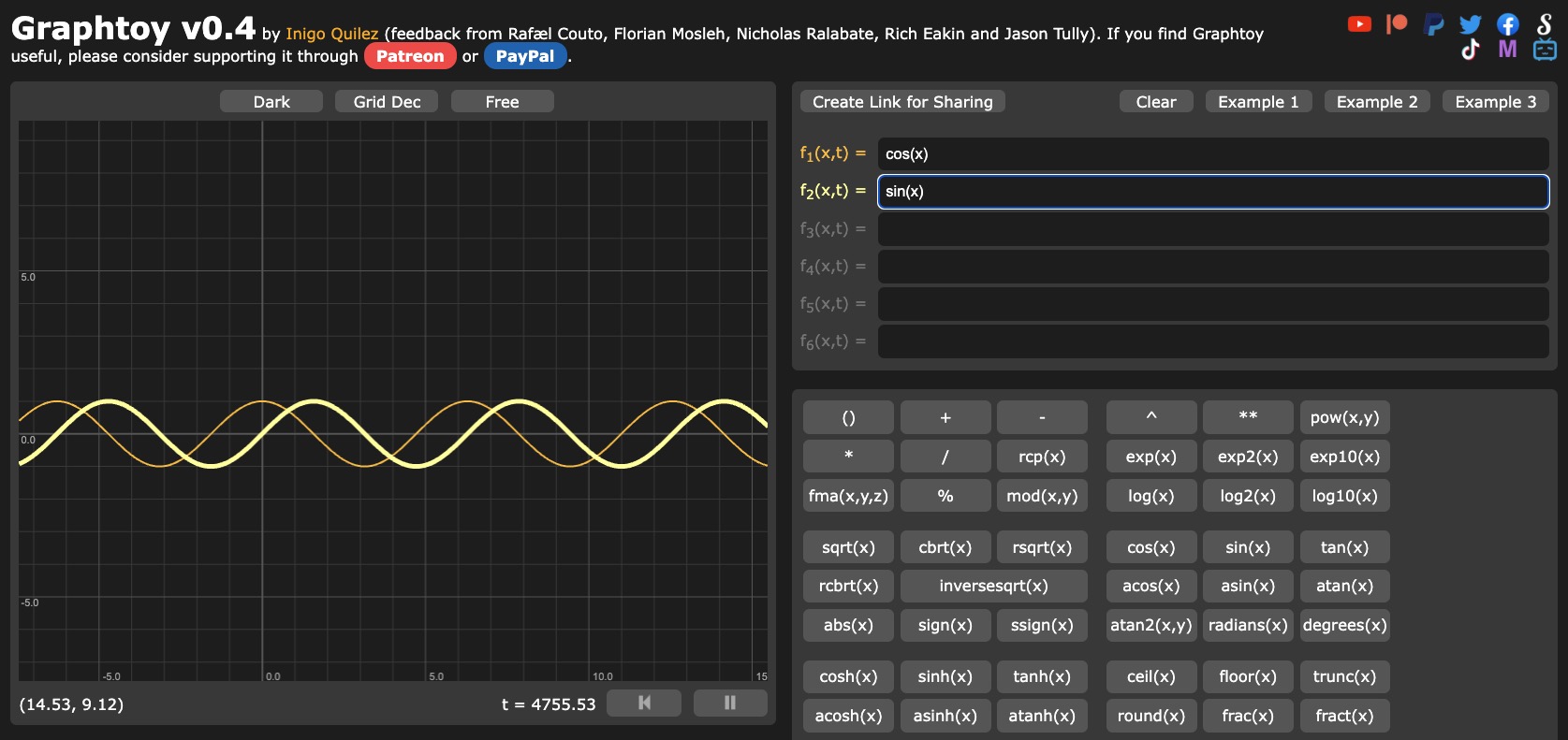Toggle the Free view mode button
Image resolution: width=1568 pixels, height=740 pixels.
(x=502, y=101)
